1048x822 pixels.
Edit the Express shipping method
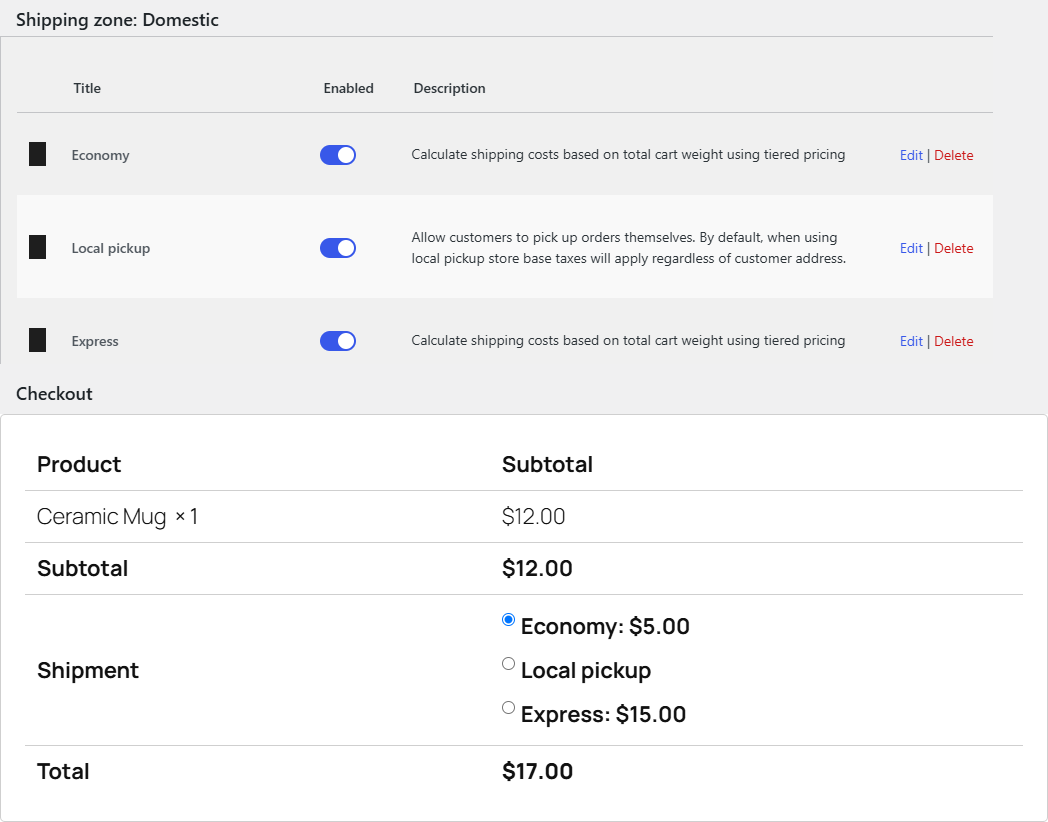(911, 341)
